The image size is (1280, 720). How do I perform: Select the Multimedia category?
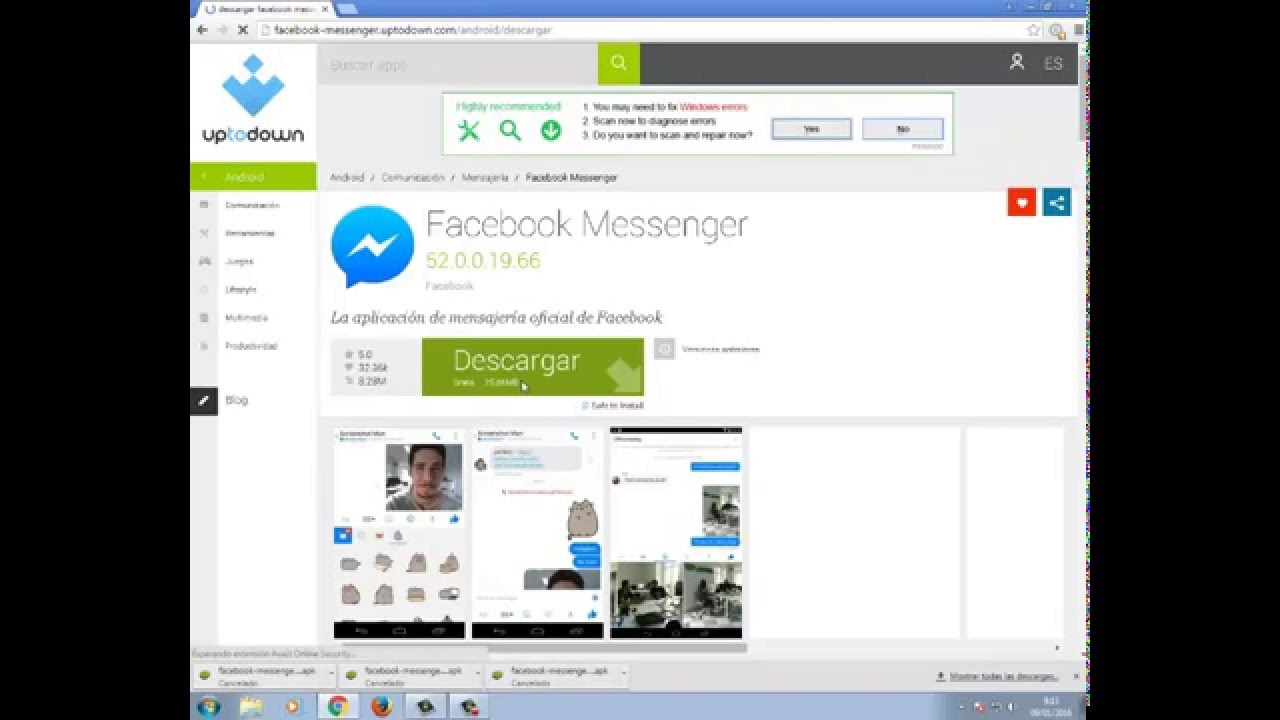[x=246, y=317]
